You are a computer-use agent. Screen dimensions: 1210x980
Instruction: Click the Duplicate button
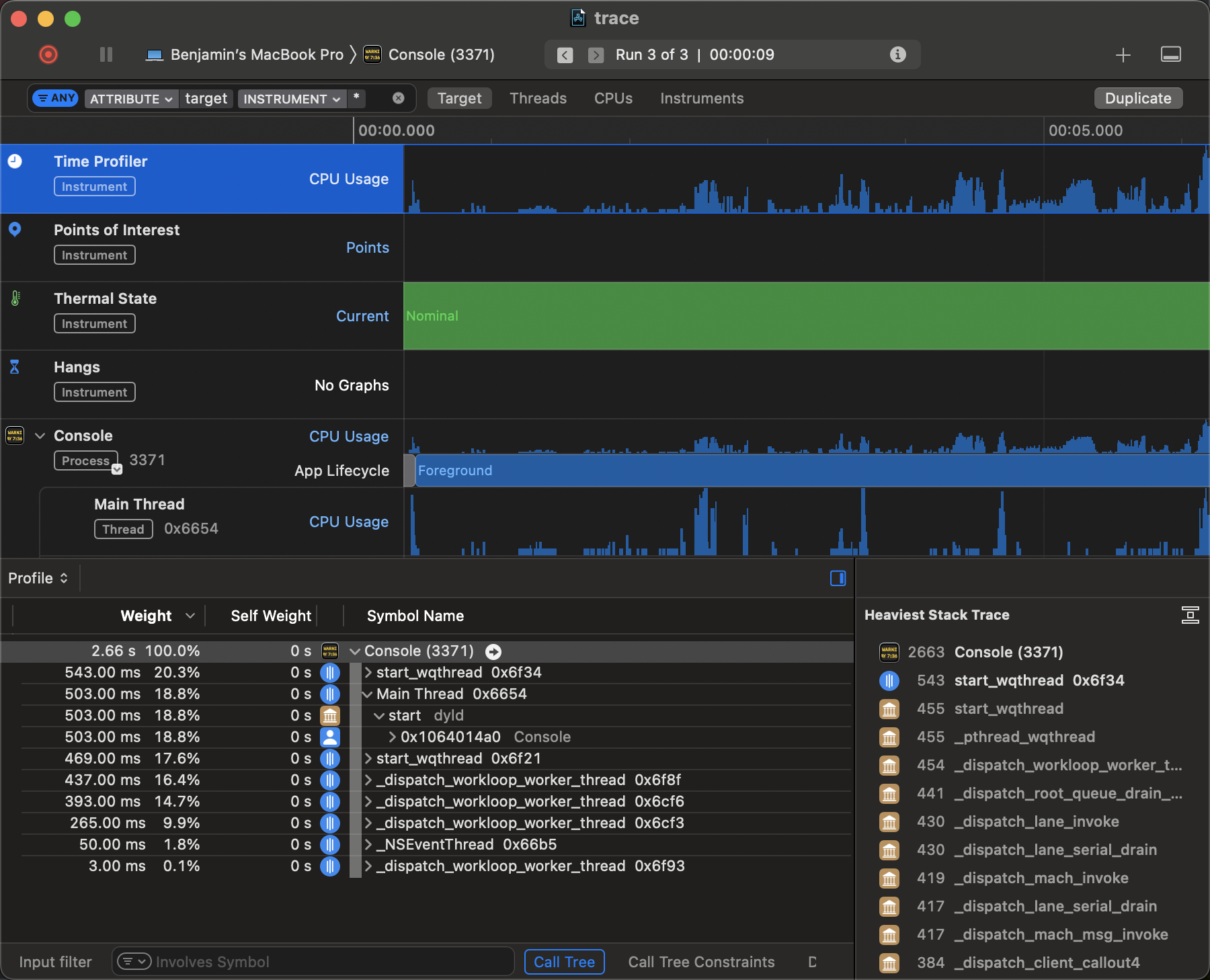tap(1138, 98)
